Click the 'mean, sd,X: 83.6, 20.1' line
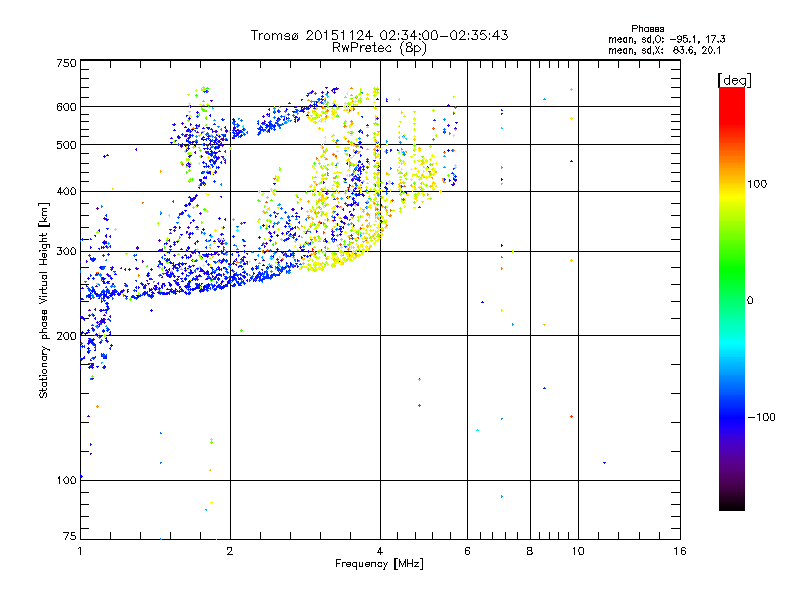 [664, 50]
